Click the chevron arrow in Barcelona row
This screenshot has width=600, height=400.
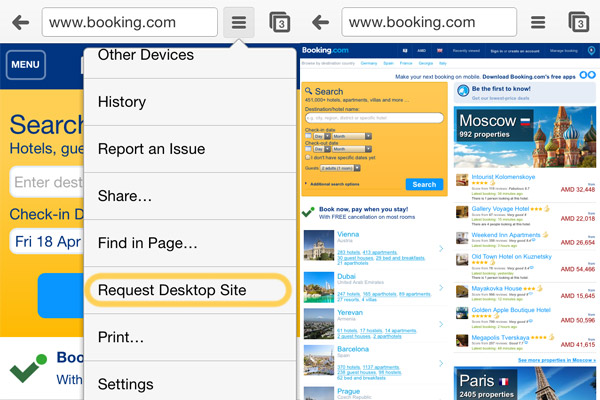pos(441,363)
